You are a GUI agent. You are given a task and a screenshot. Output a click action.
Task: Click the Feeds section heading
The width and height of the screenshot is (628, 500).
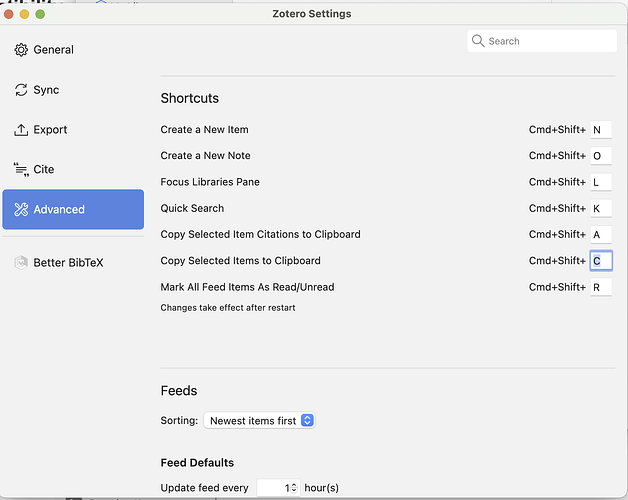coord(179,391)
